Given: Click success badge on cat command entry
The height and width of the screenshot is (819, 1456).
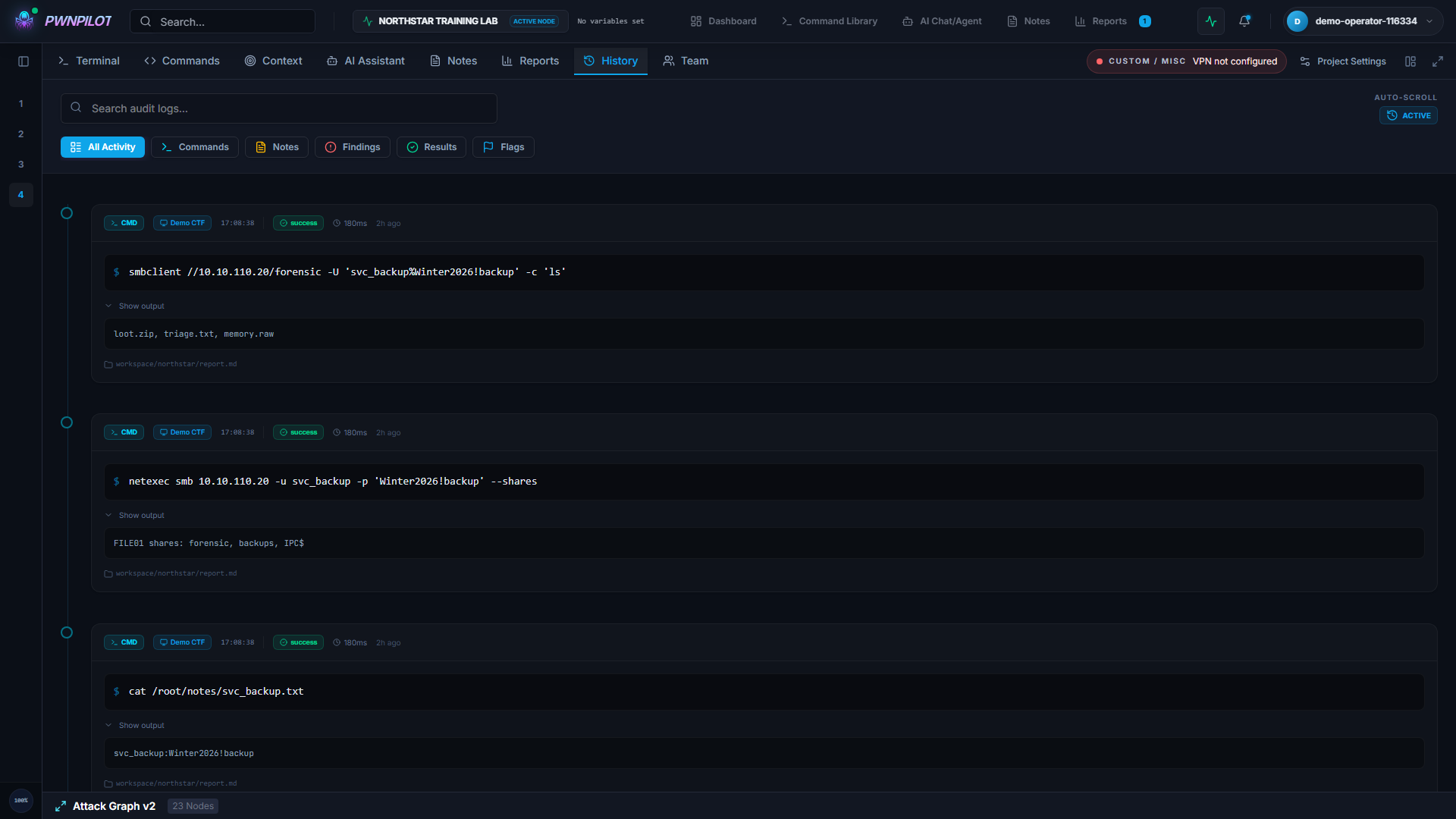Looking at the screenshot, I should [298, 642].
